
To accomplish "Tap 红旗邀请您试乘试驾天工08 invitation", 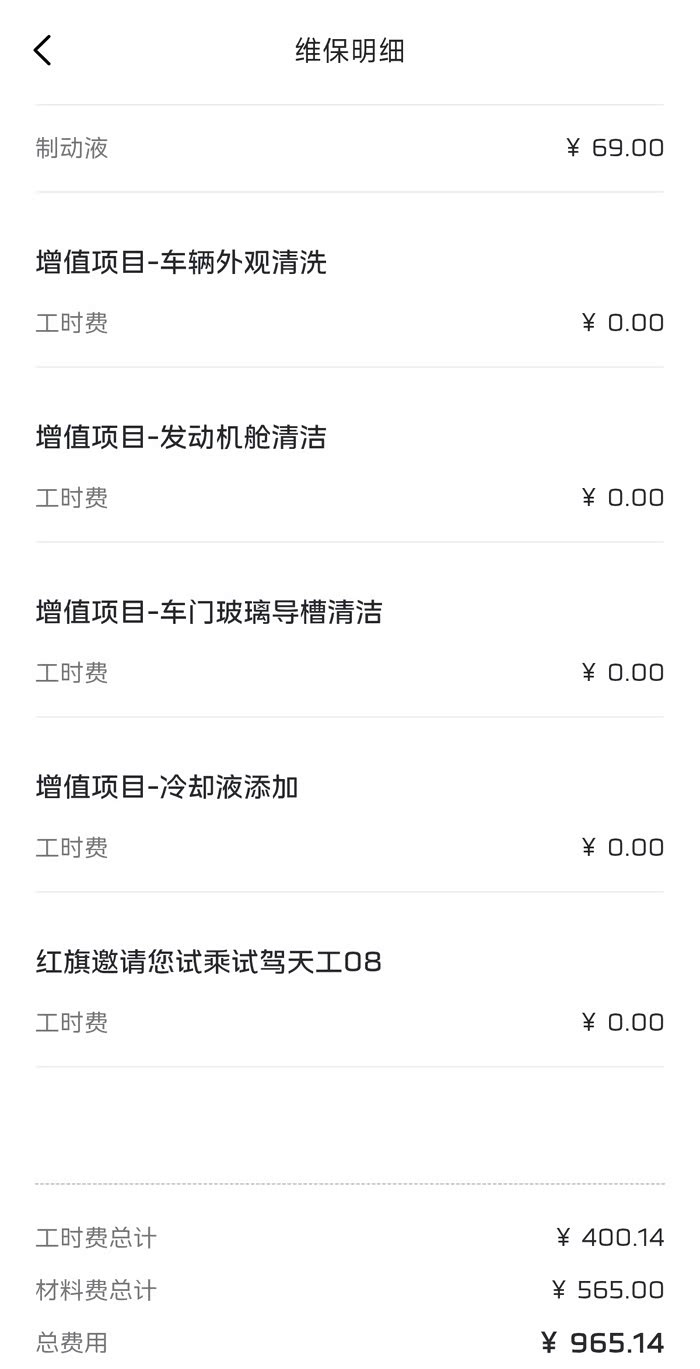I will (x=209, y=962).
